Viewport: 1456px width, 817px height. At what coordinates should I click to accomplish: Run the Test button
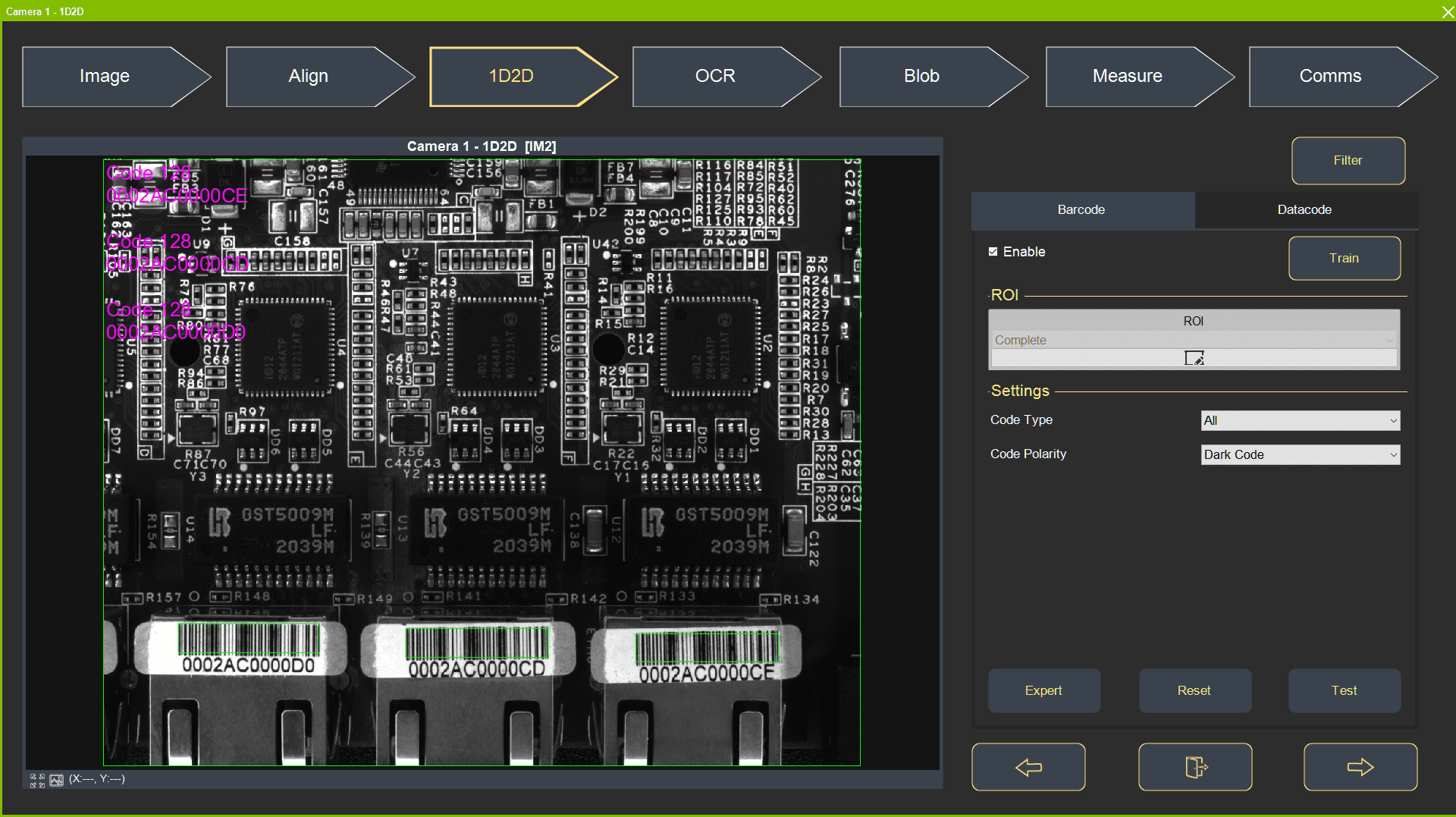click(1345, 691)
